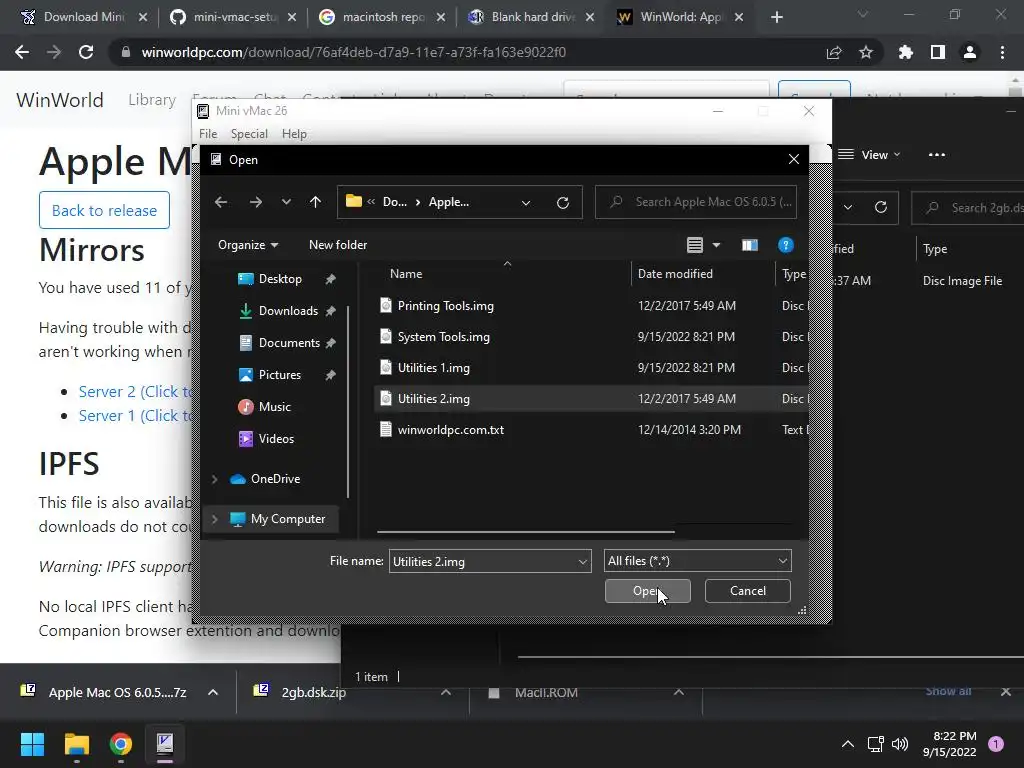Go forward in the Open dialog
The height and width of the screenshot is (768, 1024).
pos(255,202)
